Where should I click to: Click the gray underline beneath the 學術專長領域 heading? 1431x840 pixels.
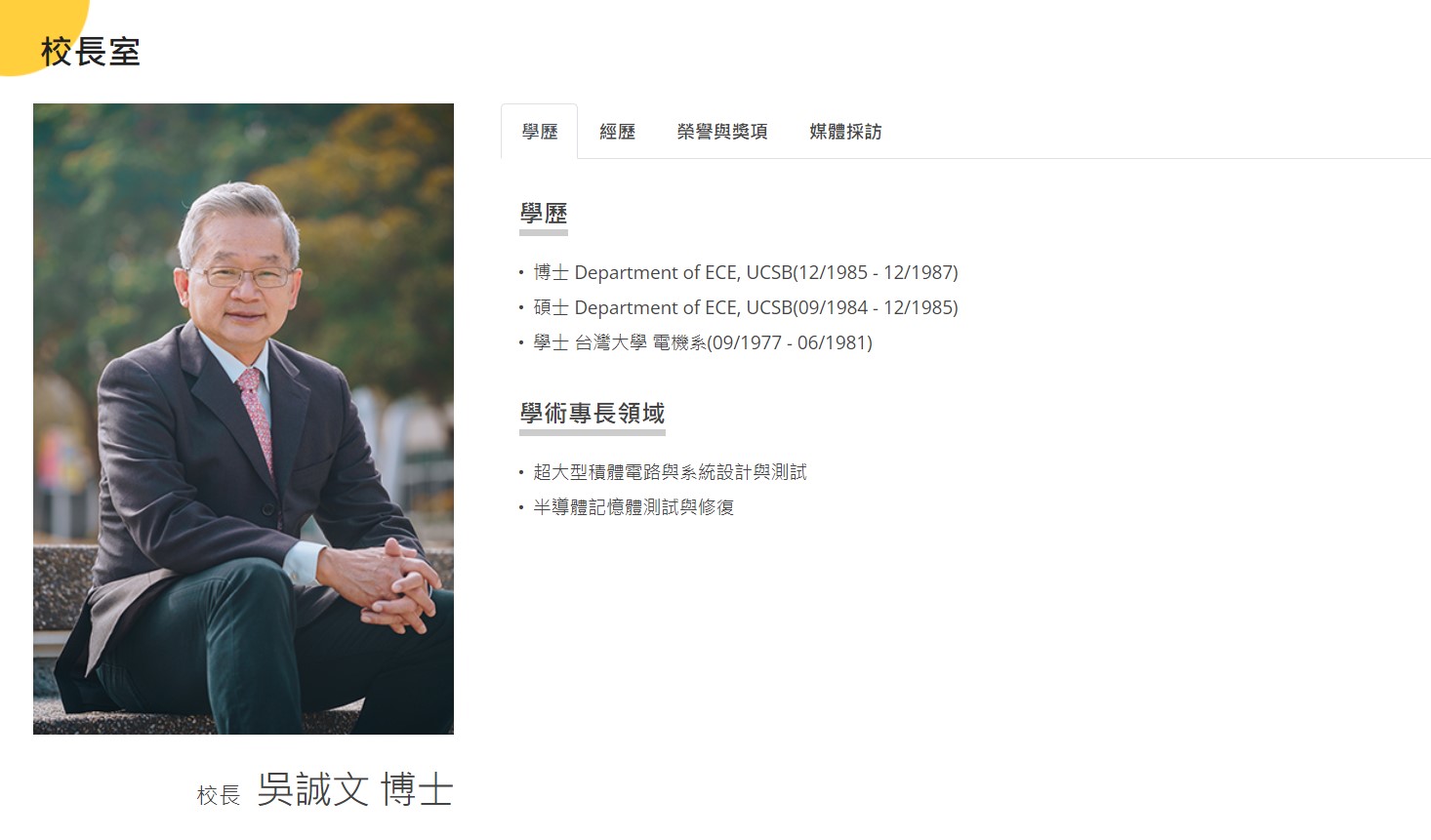[x=593, y=432]
